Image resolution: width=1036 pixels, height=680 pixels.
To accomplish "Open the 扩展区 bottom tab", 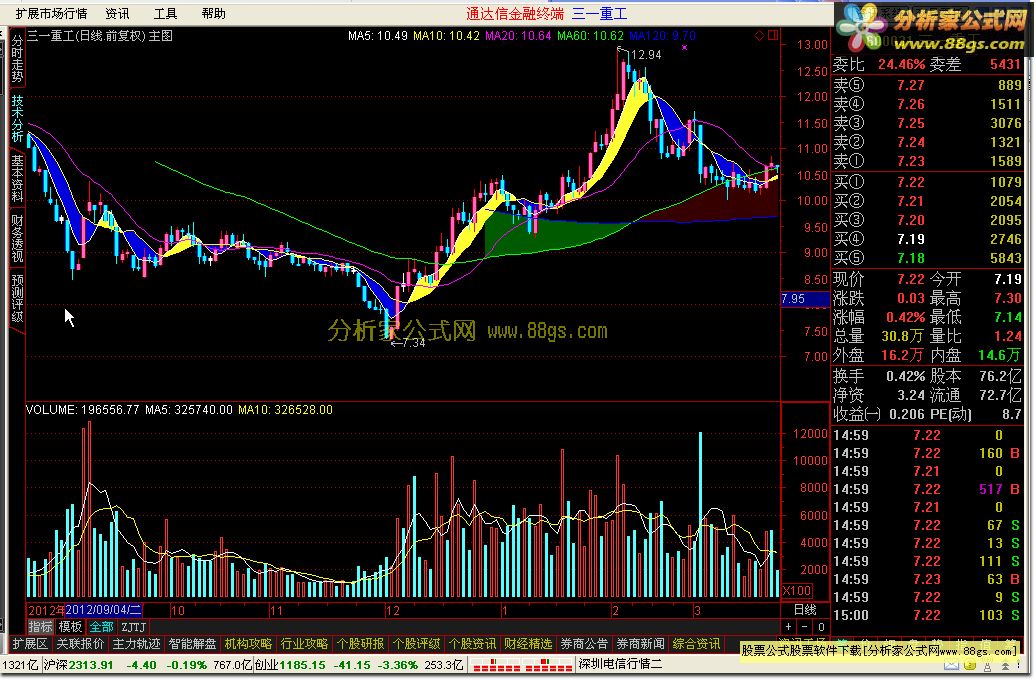I will (30, 643).
